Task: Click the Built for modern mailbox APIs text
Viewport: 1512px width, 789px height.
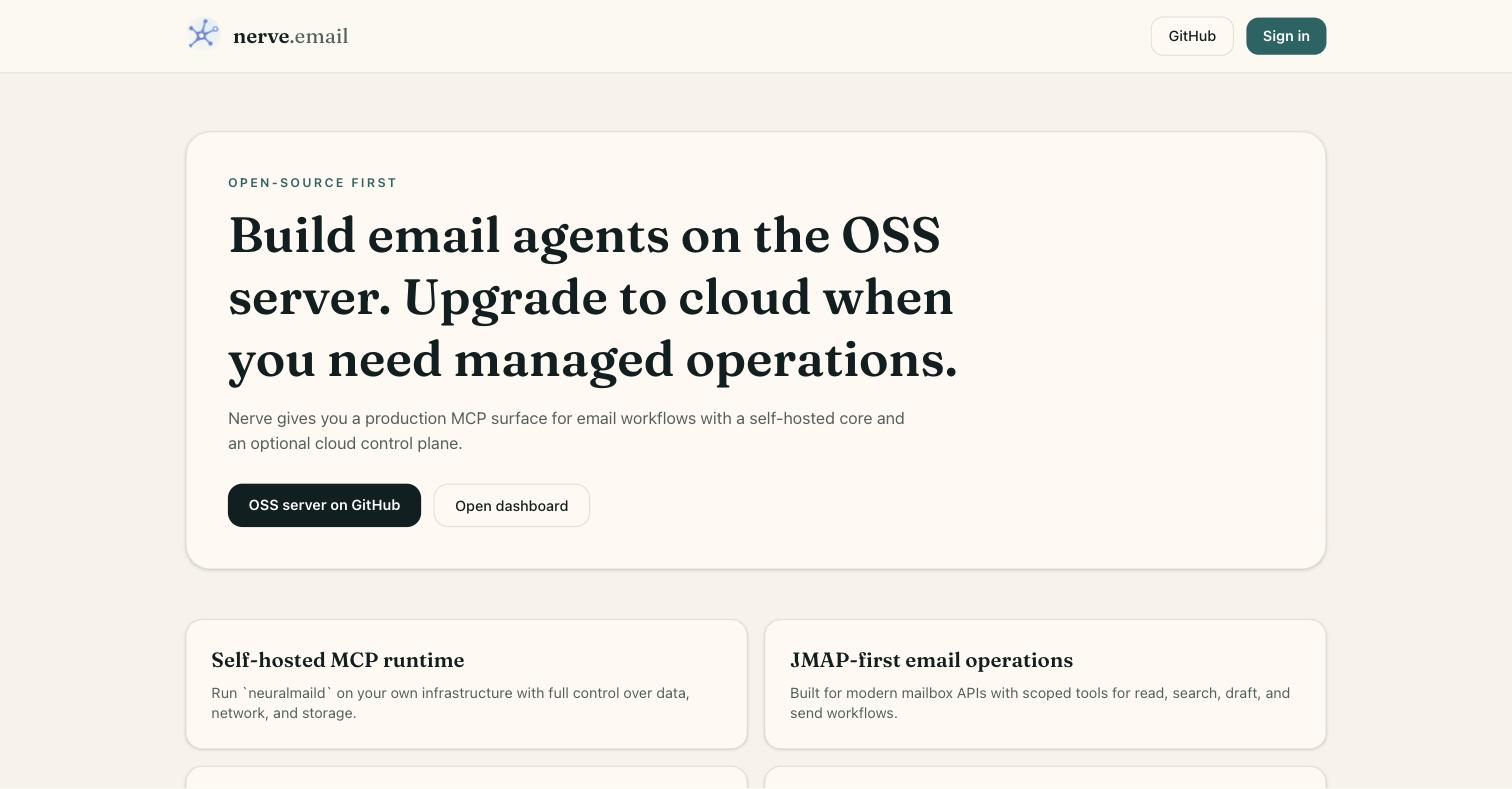Action: [1040, 703]
